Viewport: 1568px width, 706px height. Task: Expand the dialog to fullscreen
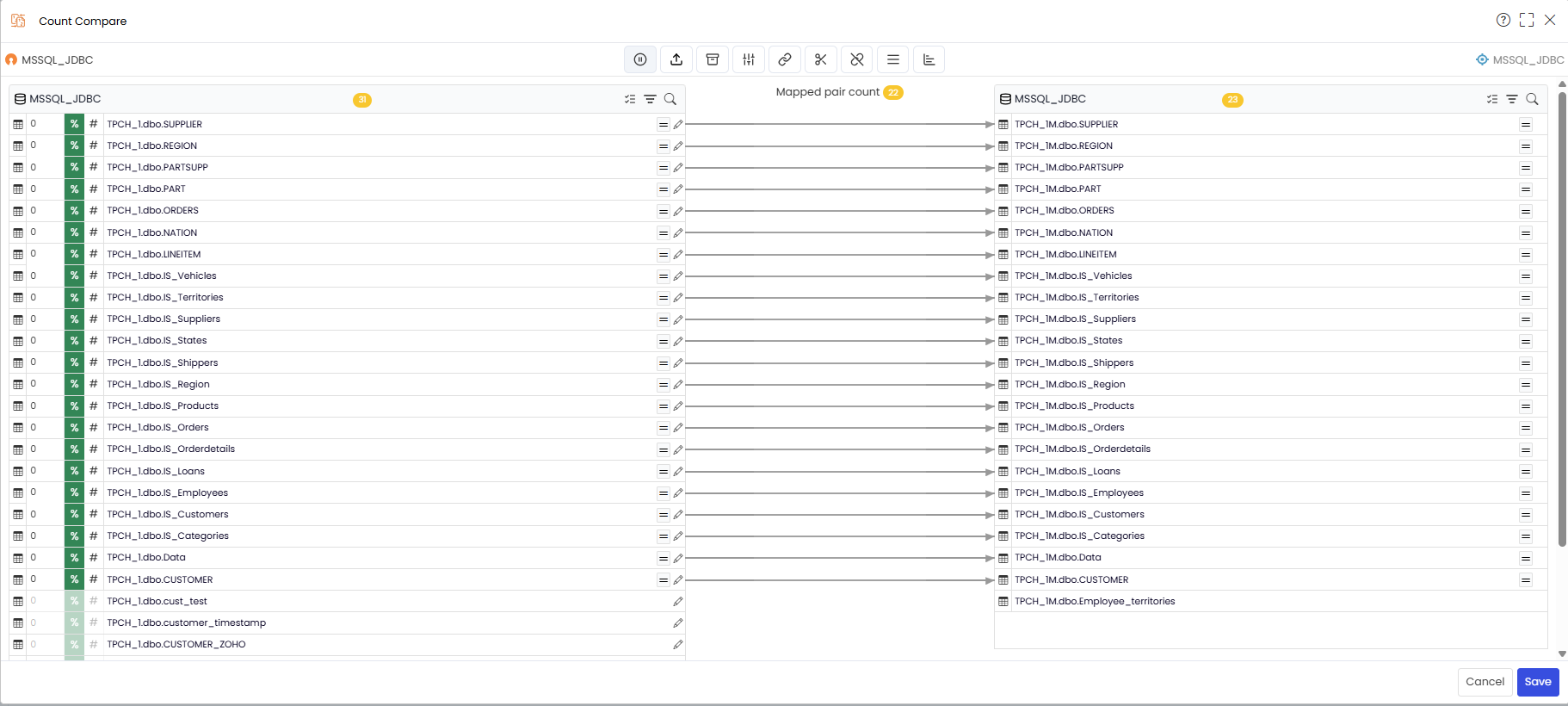1527,20
